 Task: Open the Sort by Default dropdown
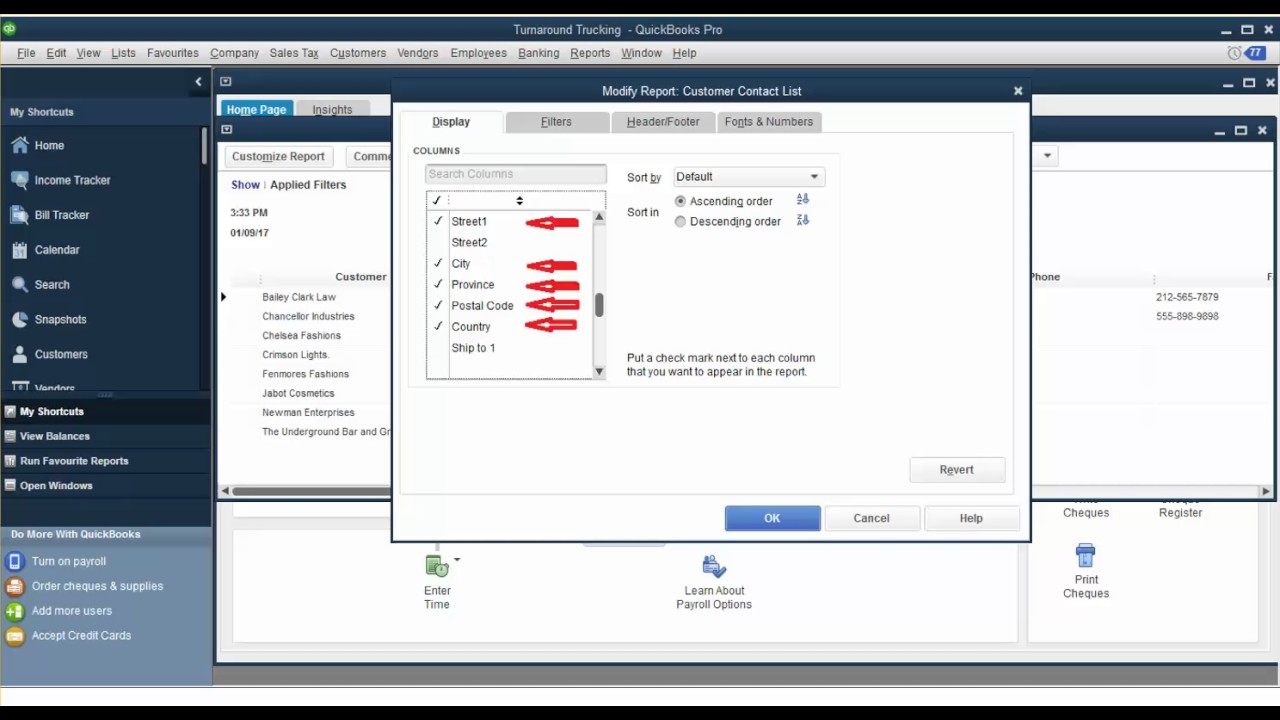748,177
